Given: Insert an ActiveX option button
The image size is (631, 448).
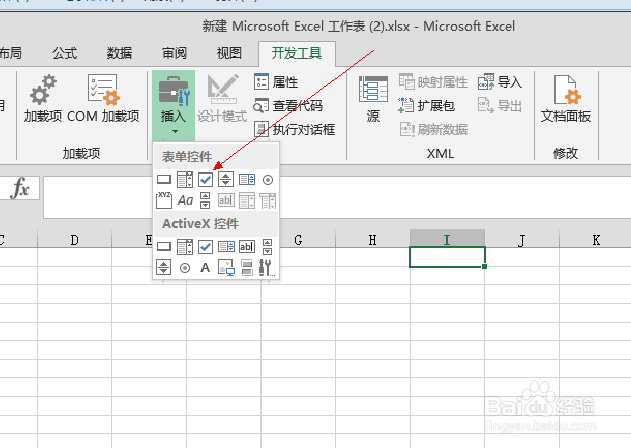Looking at the screenshot, I should [x=185, y=268].
